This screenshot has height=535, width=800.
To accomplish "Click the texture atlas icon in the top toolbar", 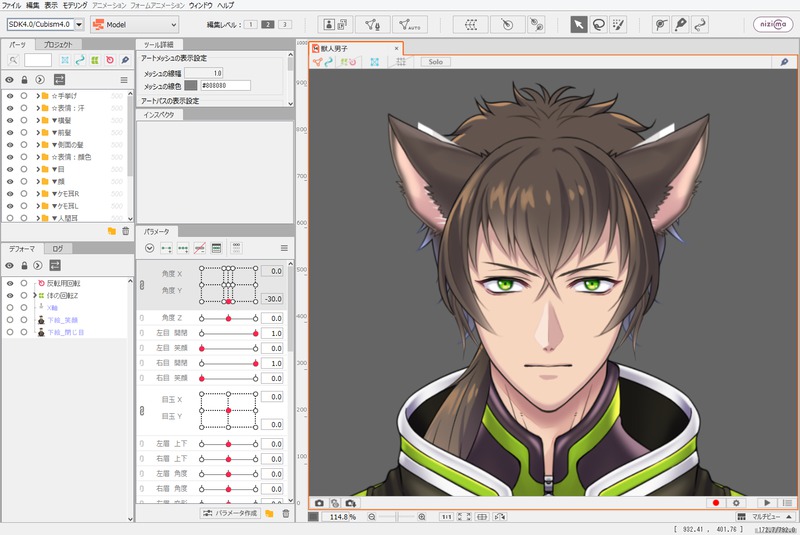I will [x=335, y=24].
